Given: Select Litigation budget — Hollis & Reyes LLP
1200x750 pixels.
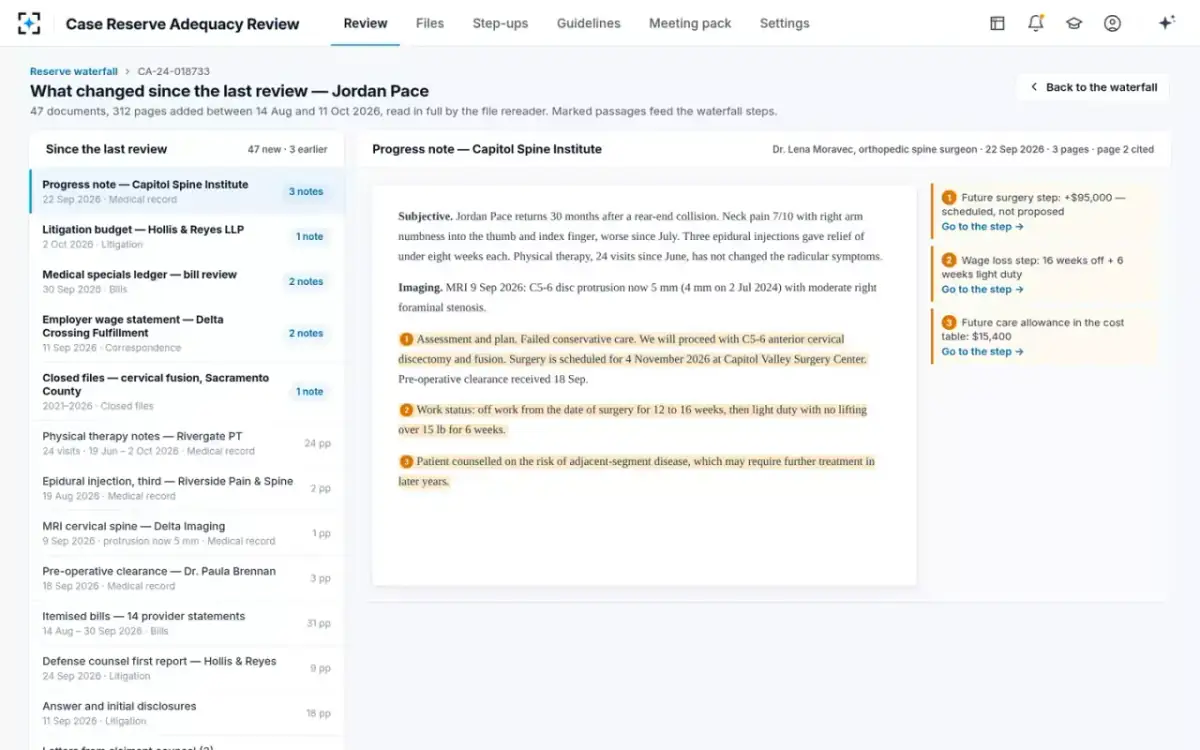Looking at the screenshot, I should click(x=187, y=236).
